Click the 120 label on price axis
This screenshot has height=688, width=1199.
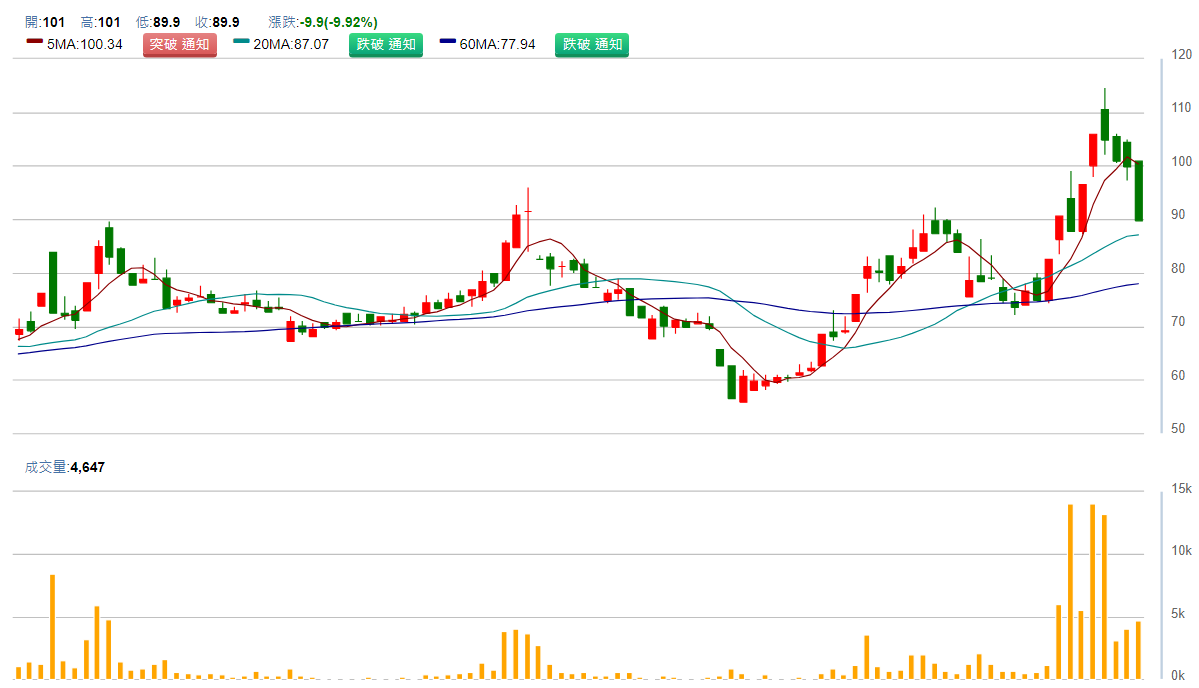pos(1180,55)
